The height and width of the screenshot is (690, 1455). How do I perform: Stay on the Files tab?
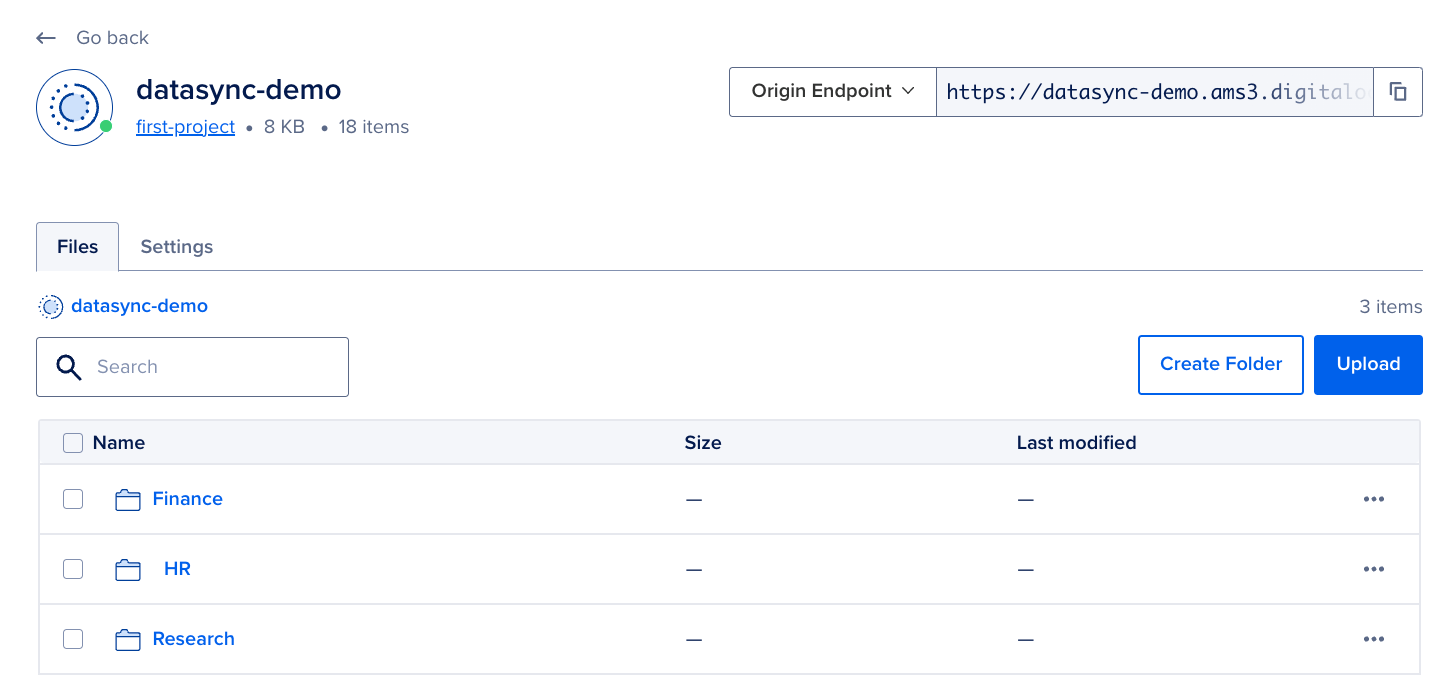tap(77, 246)
